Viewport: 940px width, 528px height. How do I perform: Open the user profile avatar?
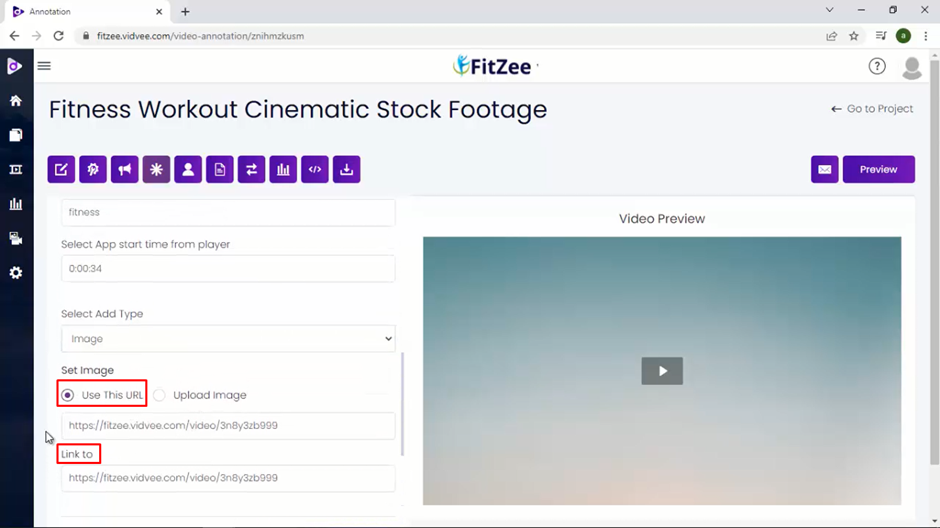point(912,68)
